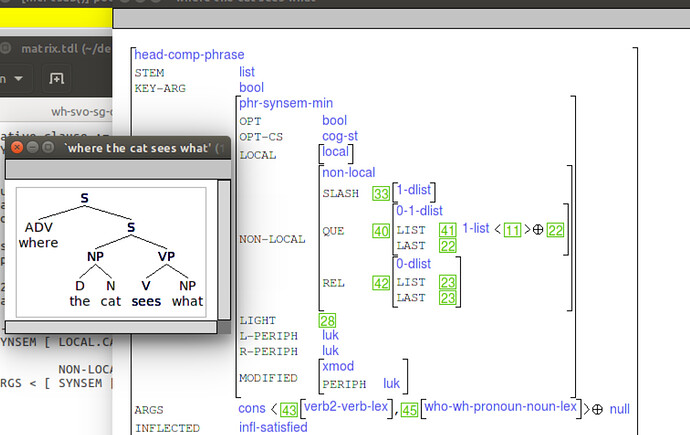690x435 pixels.
Task: Select the VP node in the parse tree
Action: (166, 256)
